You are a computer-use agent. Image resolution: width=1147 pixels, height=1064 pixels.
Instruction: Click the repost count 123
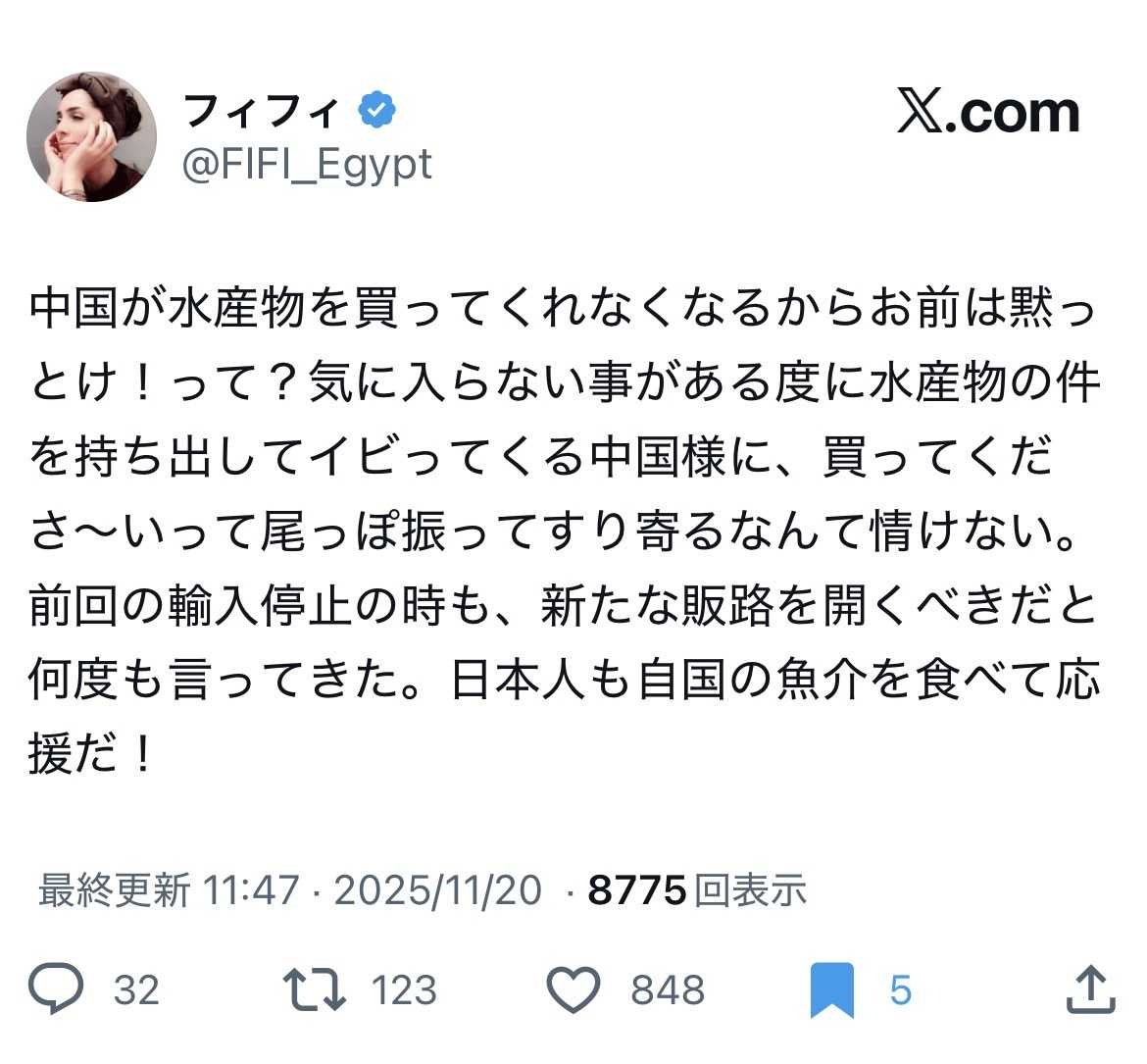click(x=404, y=989)
